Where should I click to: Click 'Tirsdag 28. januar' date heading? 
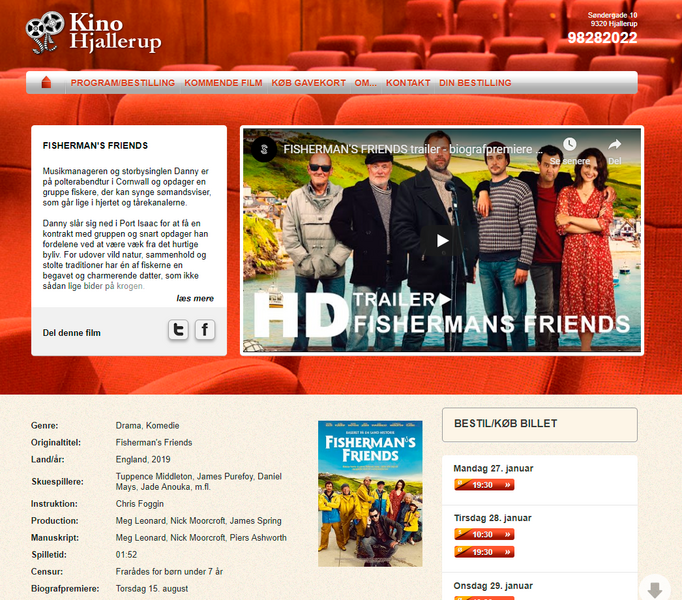492,518
